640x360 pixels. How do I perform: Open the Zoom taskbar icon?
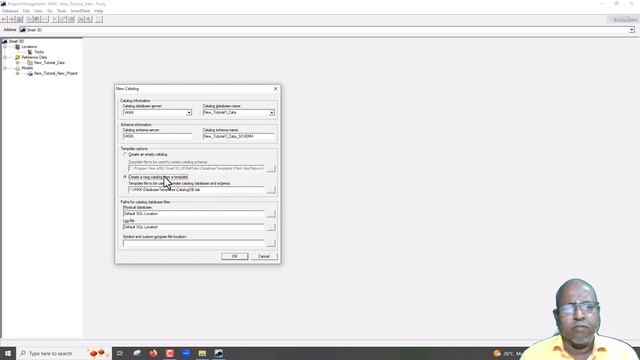point(186,353)
